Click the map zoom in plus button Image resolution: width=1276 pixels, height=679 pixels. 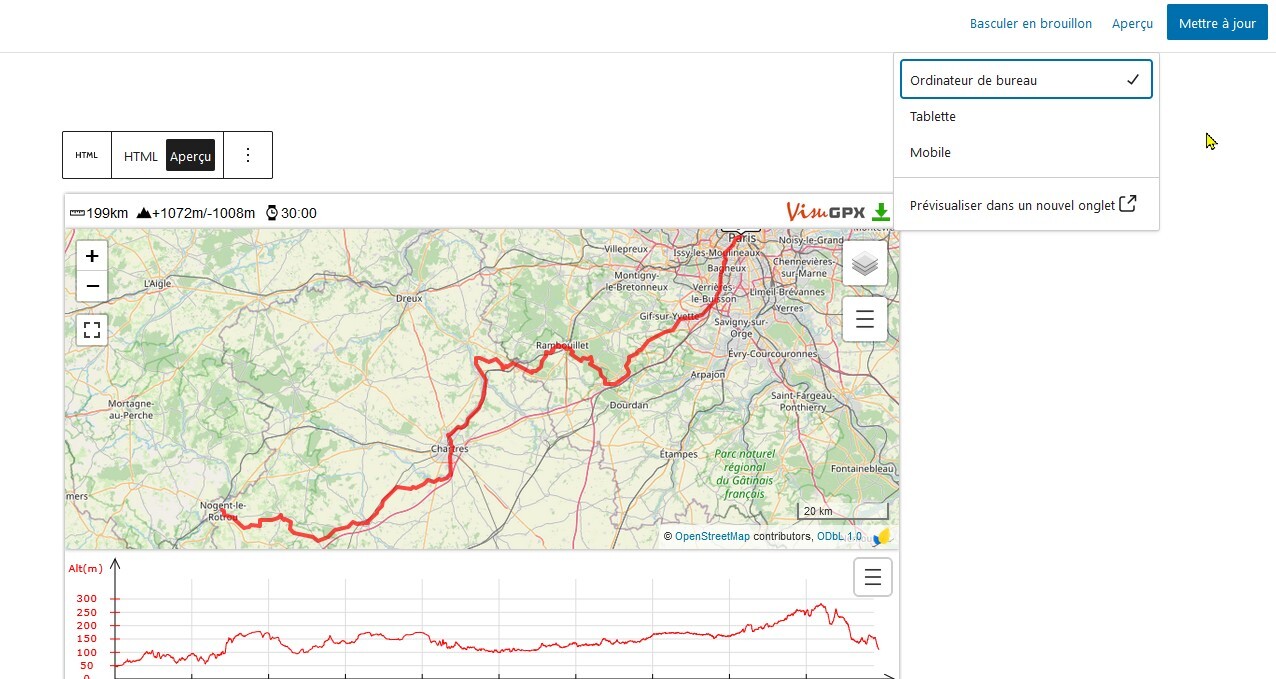92,255
